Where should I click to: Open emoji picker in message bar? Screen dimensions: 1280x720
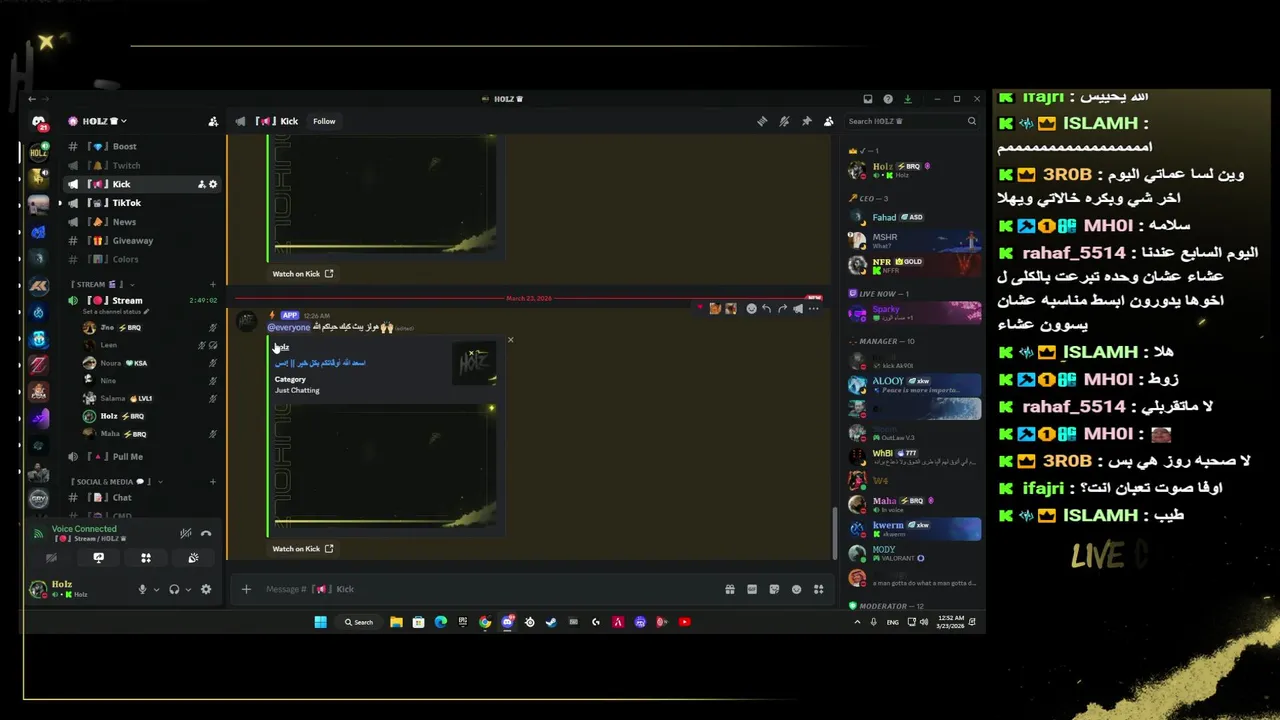click(796, 589)
